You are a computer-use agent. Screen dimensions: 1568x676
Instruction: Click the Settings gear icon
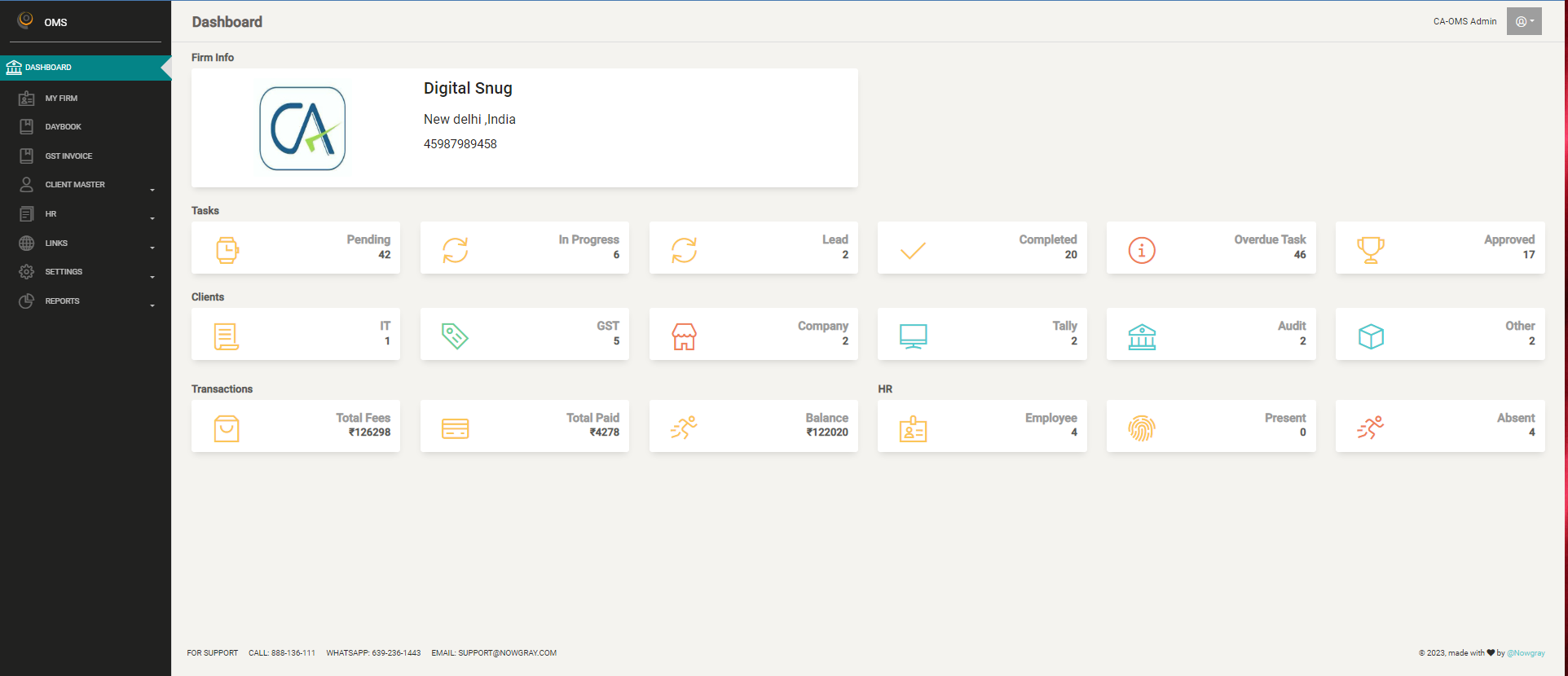27,272
